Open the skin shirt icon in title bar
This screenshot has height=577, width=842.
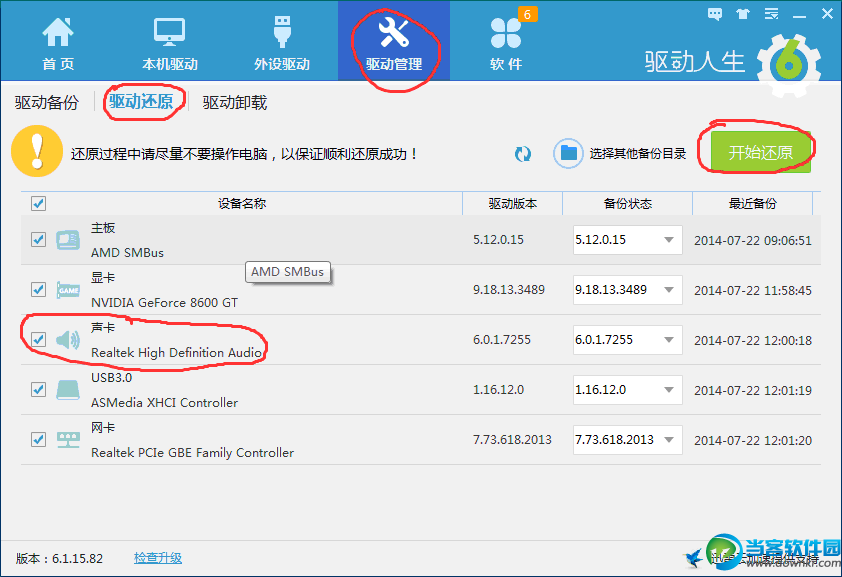click(743, 14)
